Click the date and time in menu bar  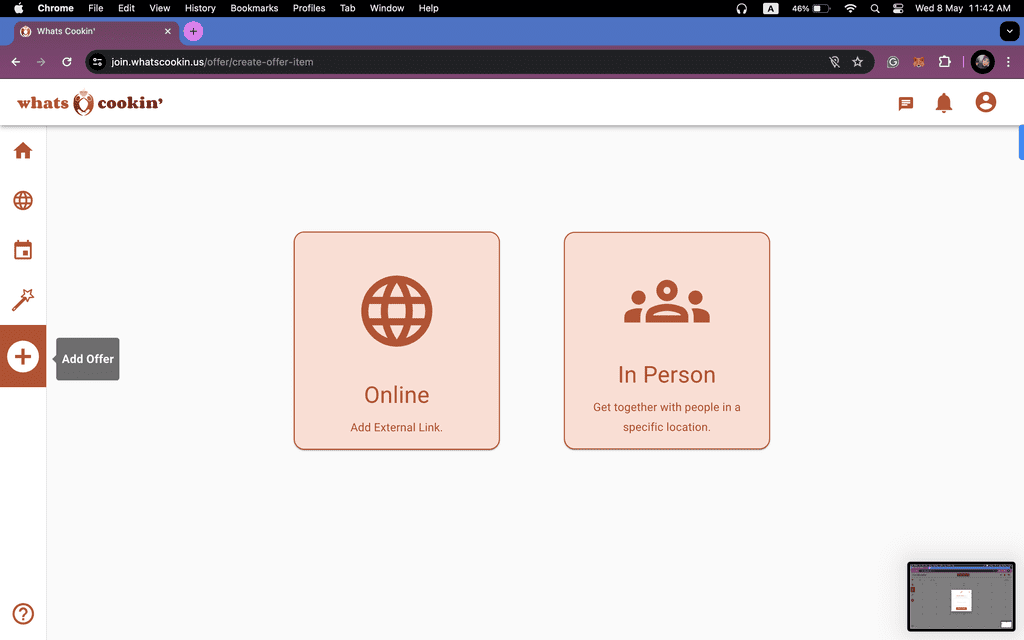(x=963, y=8)
